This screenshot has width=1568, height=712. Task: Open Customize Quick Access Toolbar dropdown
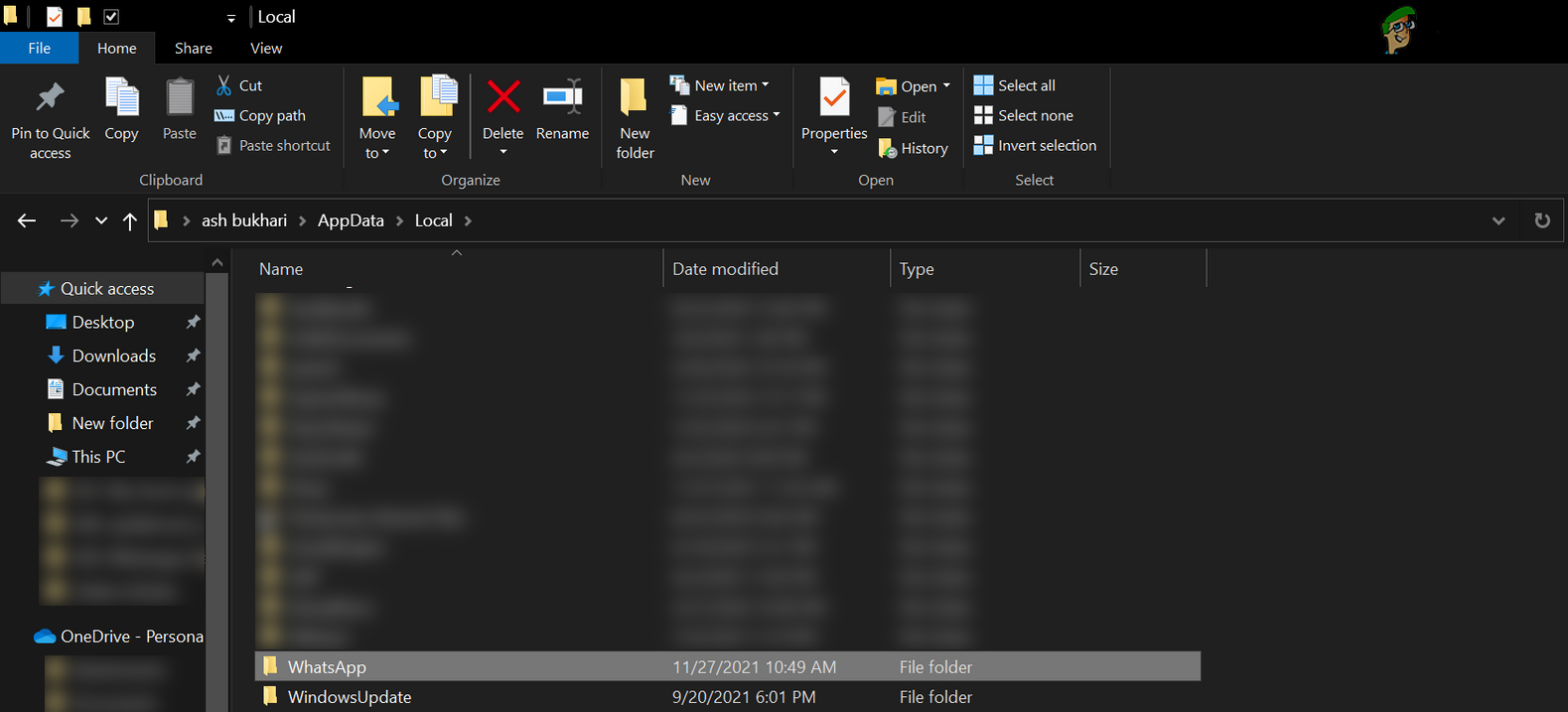click(x=230, y=18)
